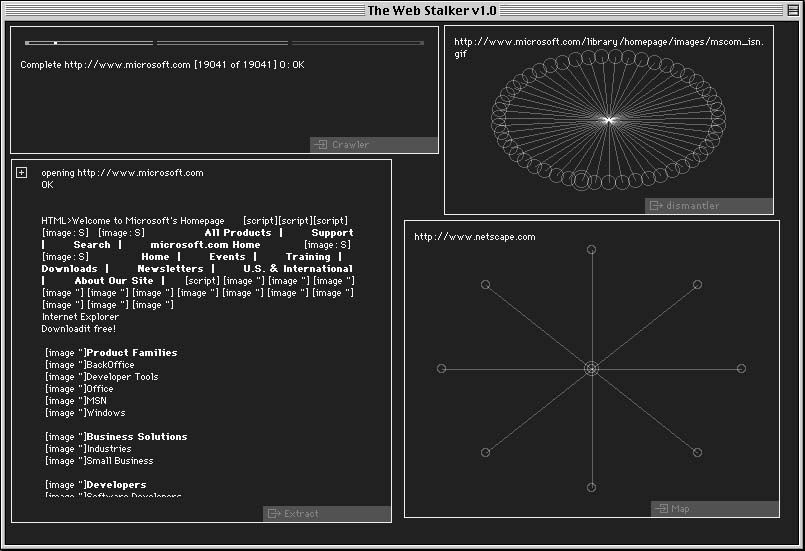Click the leftmost node in the Map
Image resolution: width=805 pixels, height=551 pixels.
click(x=442, y=369)
